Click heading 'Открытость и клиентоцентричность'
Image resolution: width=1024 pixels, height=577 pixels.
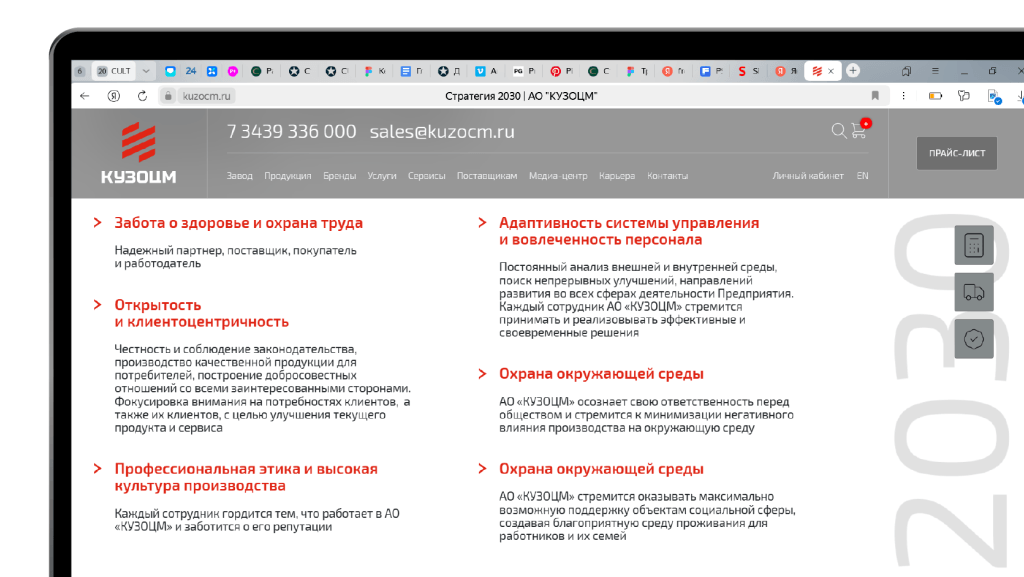(201, 313)
